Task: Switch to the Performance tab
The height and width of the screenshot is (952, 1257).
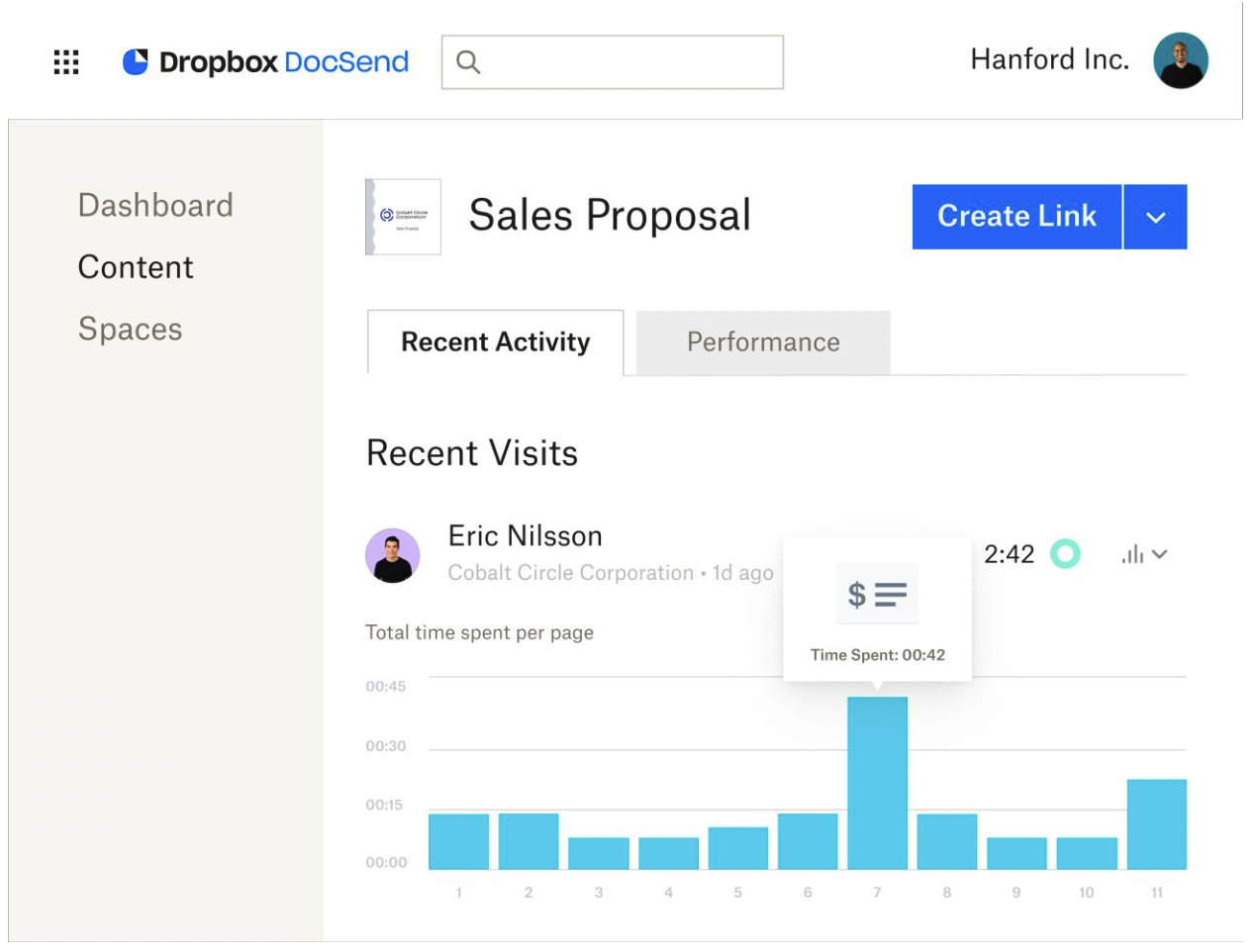Action: point(763,342)
